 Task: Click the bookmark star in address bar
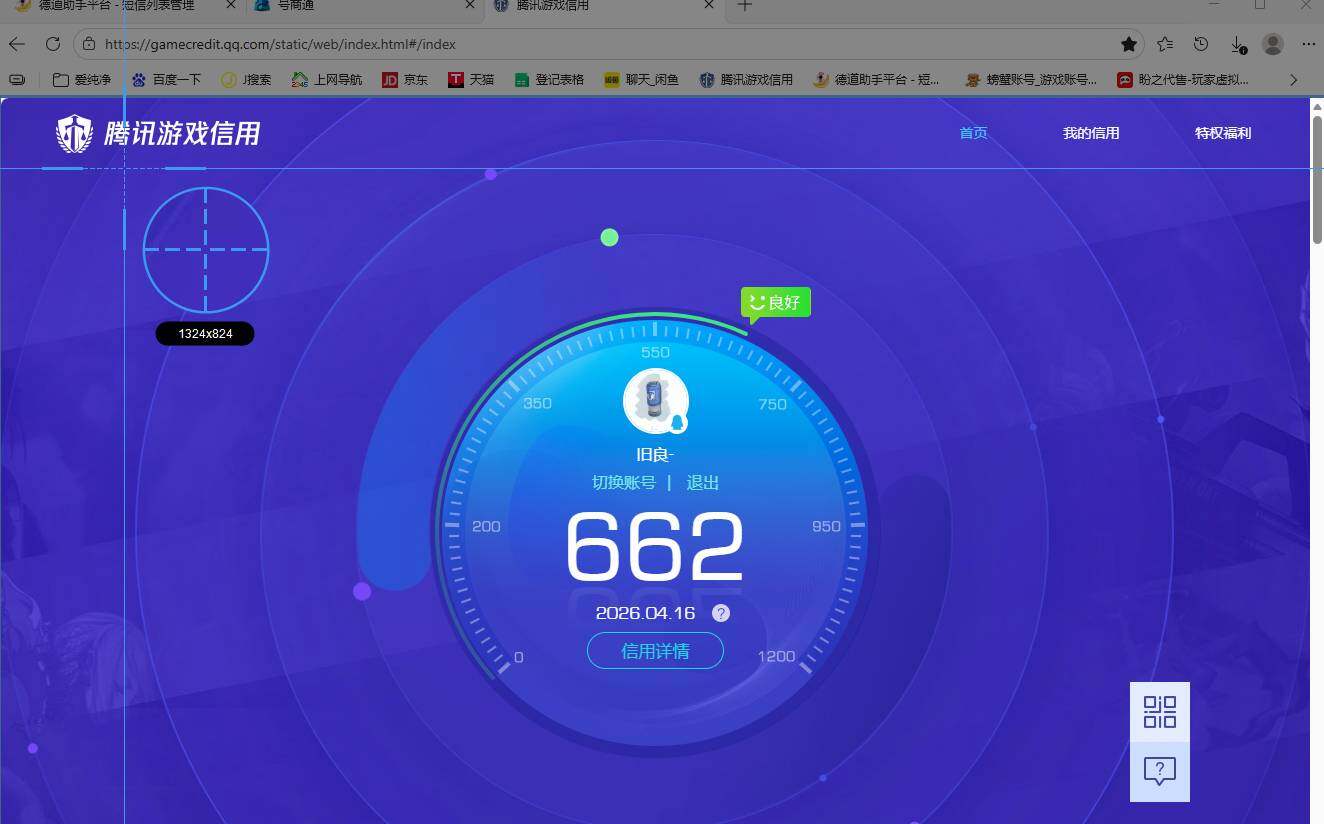(1129, 44)
